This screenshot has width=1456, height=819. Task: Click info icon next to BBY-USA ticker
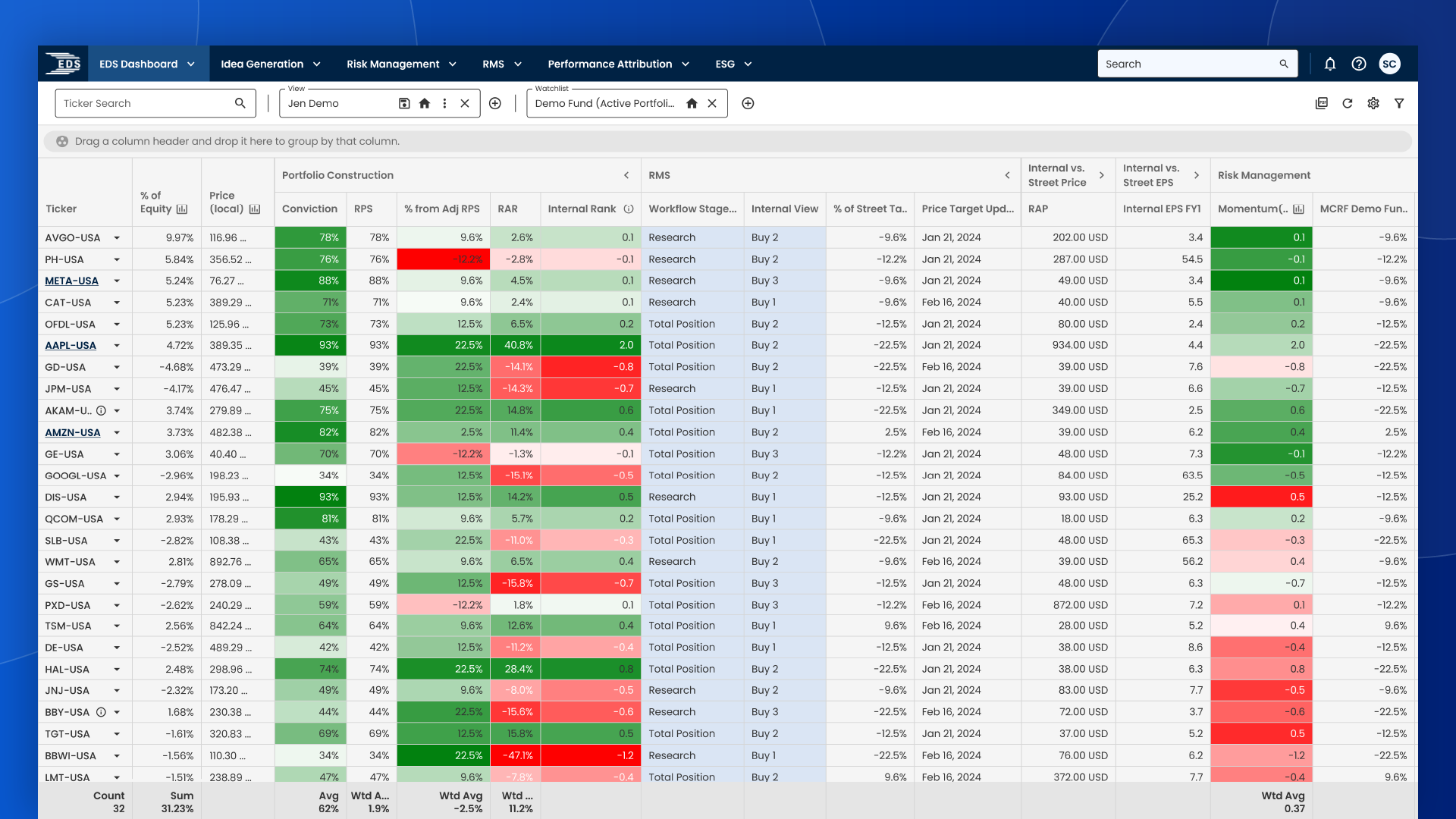point(101,713)
